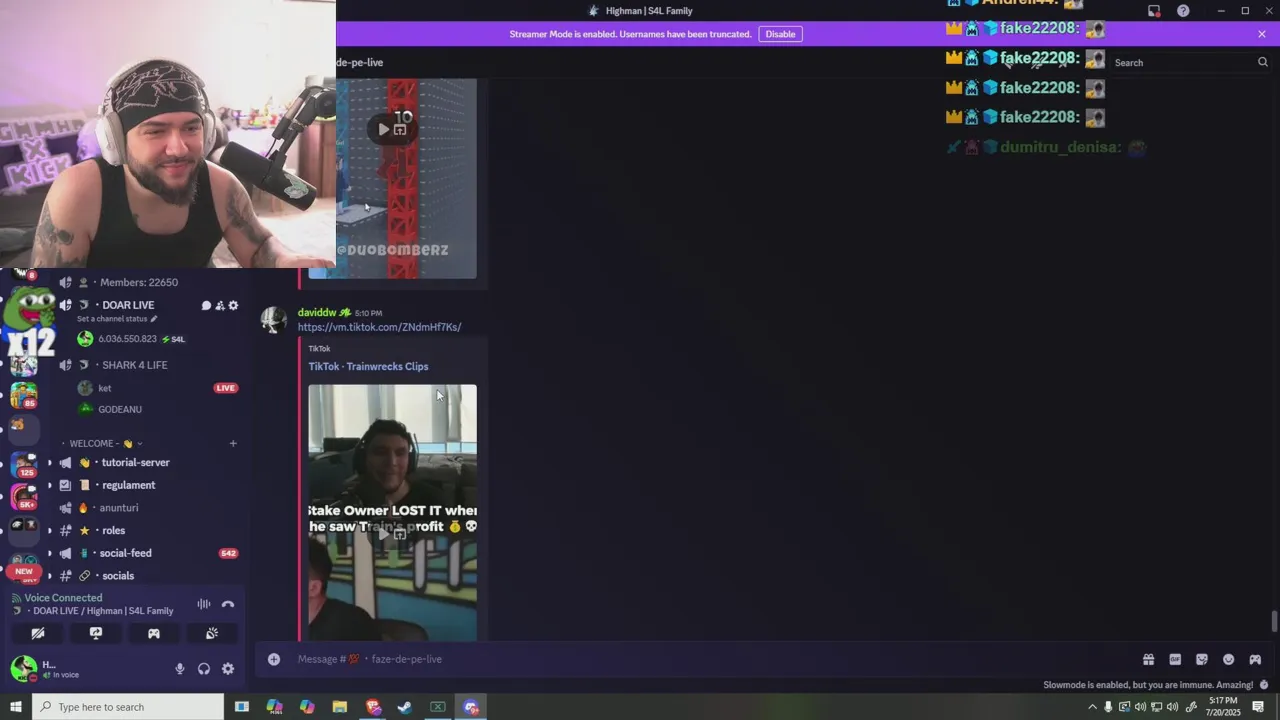
Task: Click the daviddw username
Action: pos(317,313)
